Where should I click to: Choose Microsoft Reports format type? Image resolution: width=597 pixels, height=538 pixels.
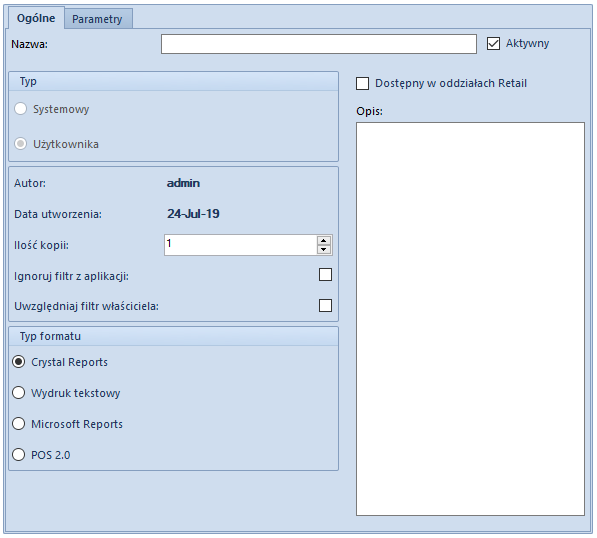click(19, 424)
